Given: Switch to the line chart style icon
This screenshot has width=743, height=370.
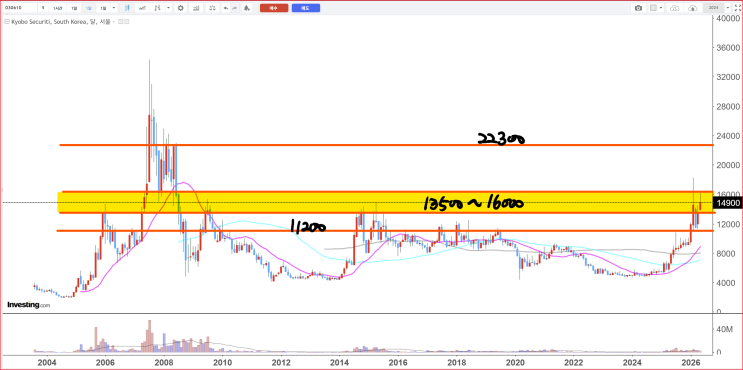Looking at the screenshot, I should pyautogui.click(x=142, y=8).
